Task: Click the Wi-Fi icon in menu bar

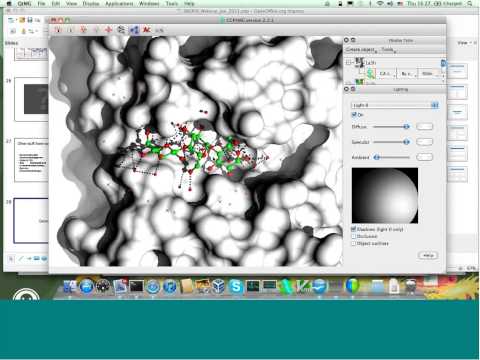Action: [x=380, y=4]
